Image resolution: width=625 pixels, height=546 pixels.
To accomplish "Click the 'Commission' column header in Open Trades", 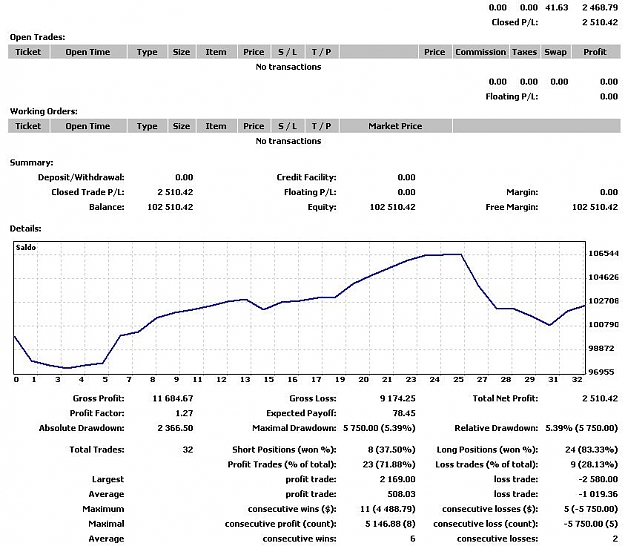I will [x=480, y=52].
